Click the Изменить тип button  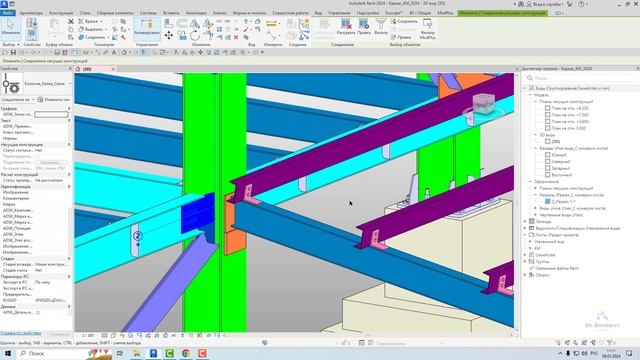tap(54, 100)
